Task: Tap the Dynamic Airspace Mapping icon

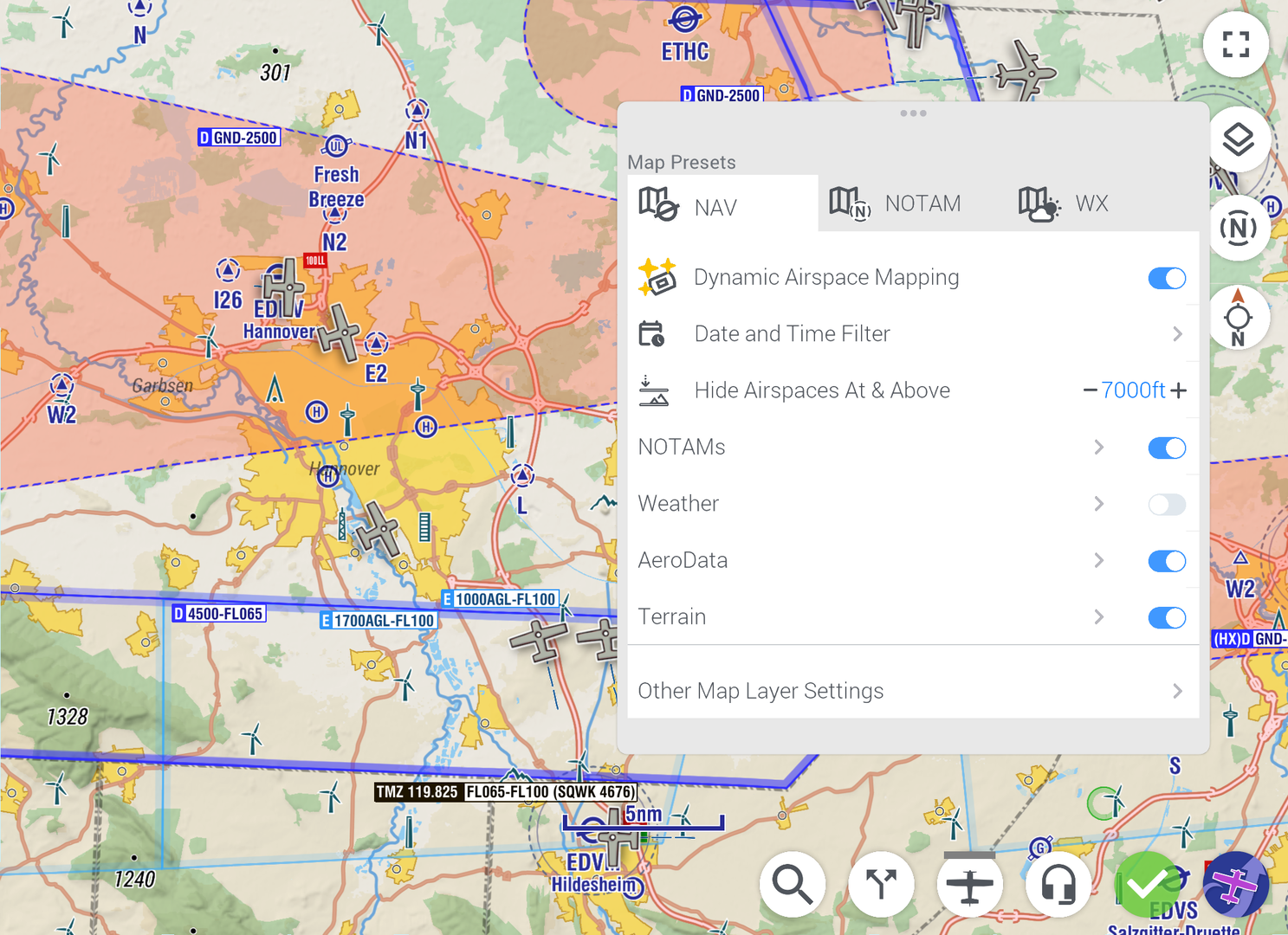Action: [657, 277]
